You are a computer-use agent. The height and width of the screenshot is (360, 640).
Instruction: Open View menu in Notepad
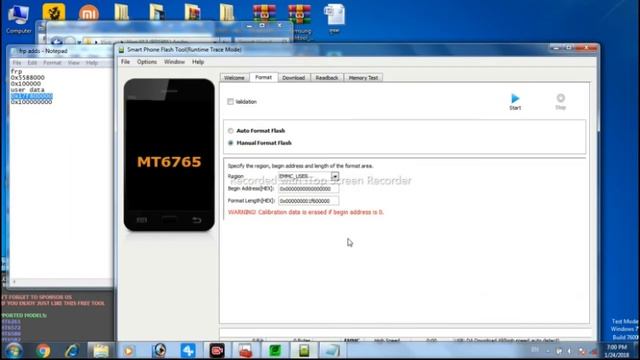pyautogui.click(x=73, y=63)
